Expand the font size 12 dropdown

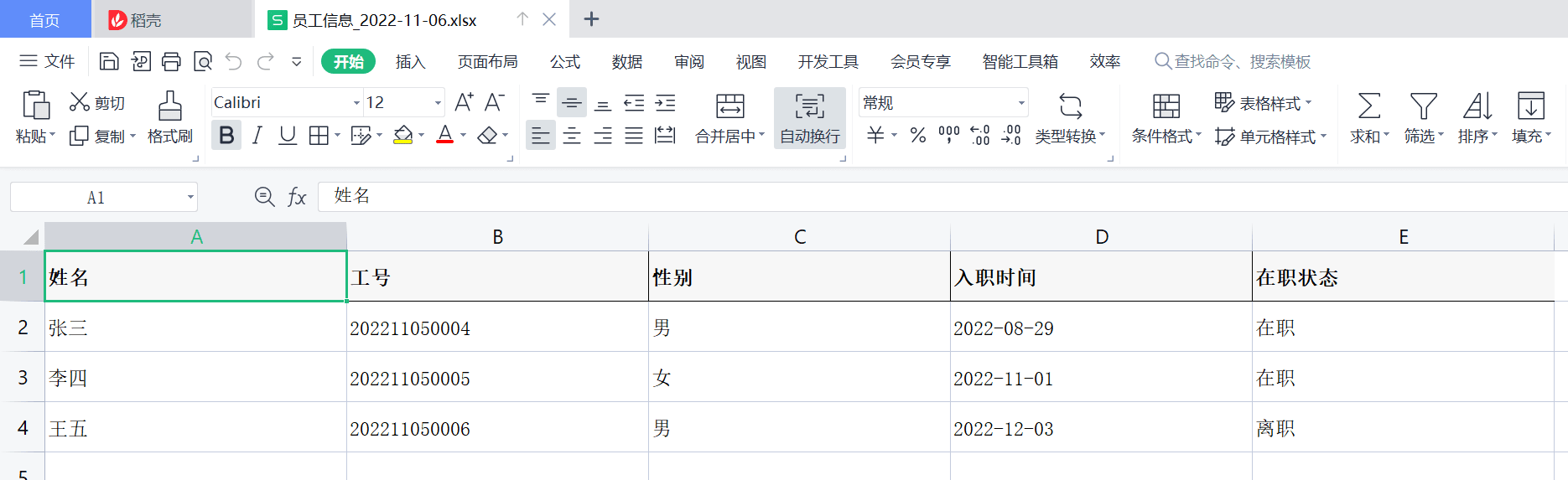(438, 103)
